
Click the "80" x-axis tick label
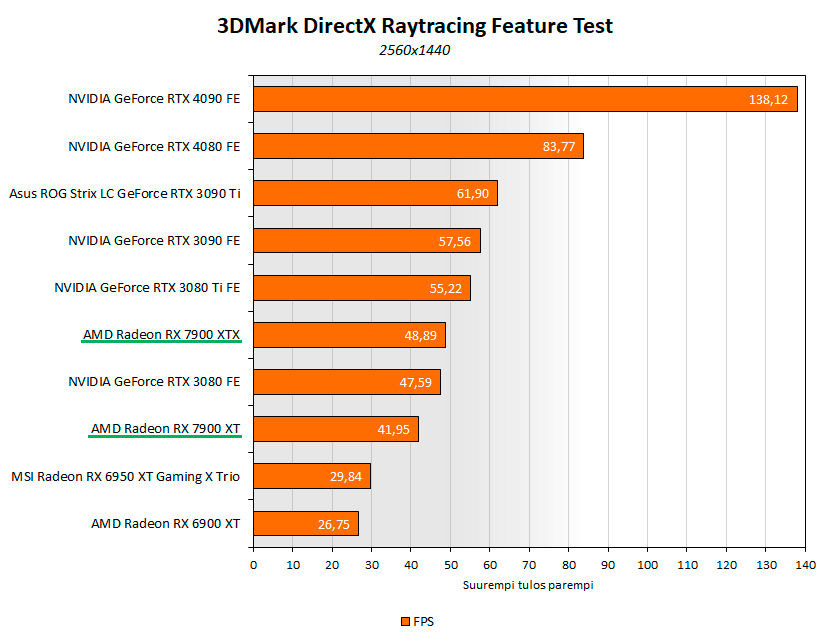[x=569, y=565]
